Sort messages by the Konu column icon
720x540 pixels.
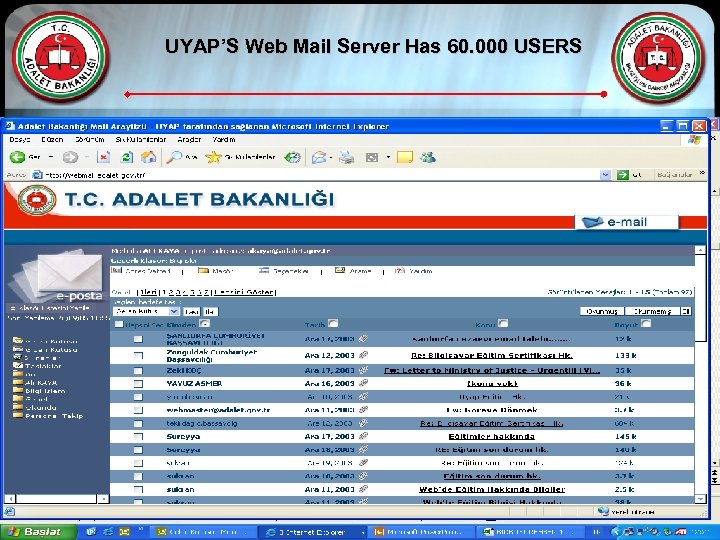pos(503,324)
